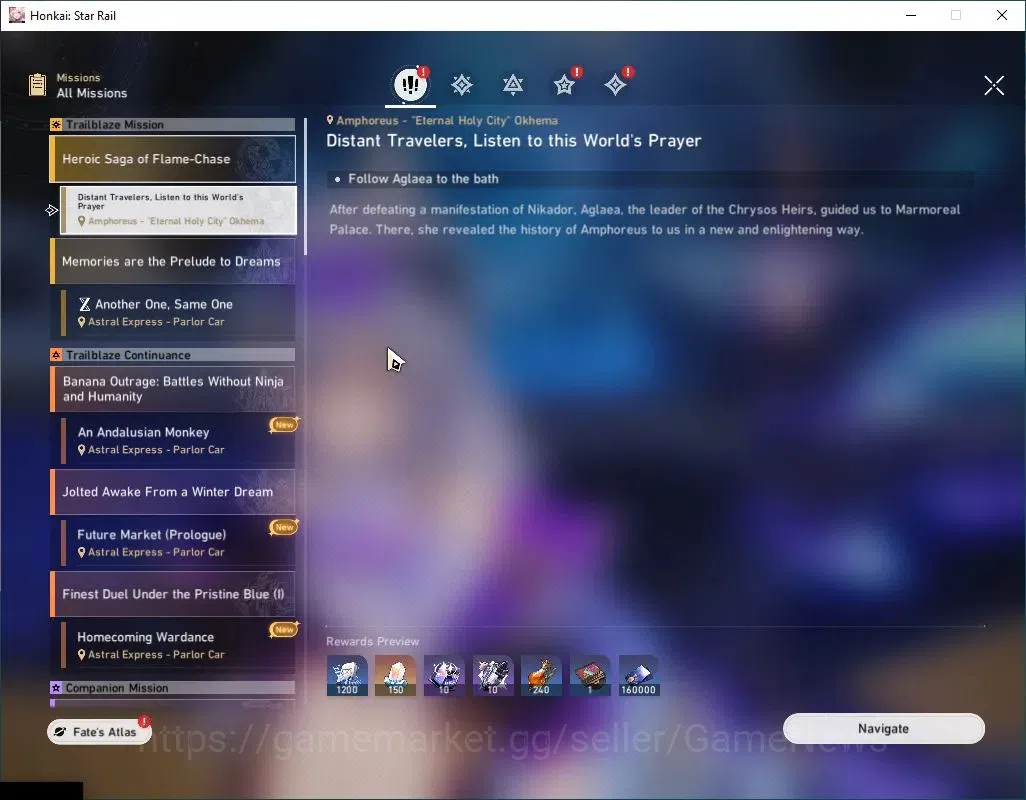Click the tracking marker beside Distant Travelers
The width and height of the screenshot is (1026, 800).
point(52,210)
